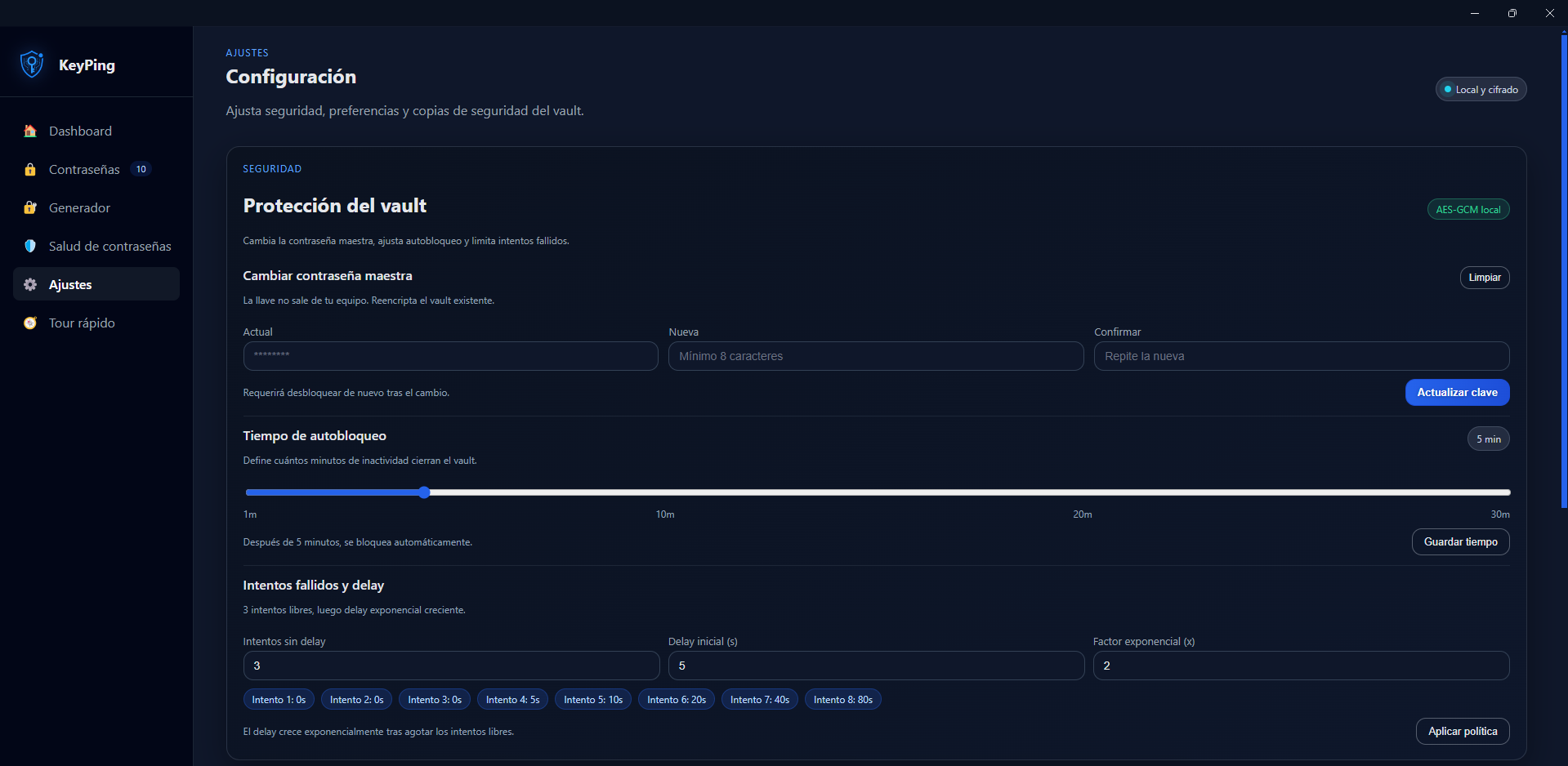
Task: Click the Intento 5: 10s chip
Action: click(593, 700)
